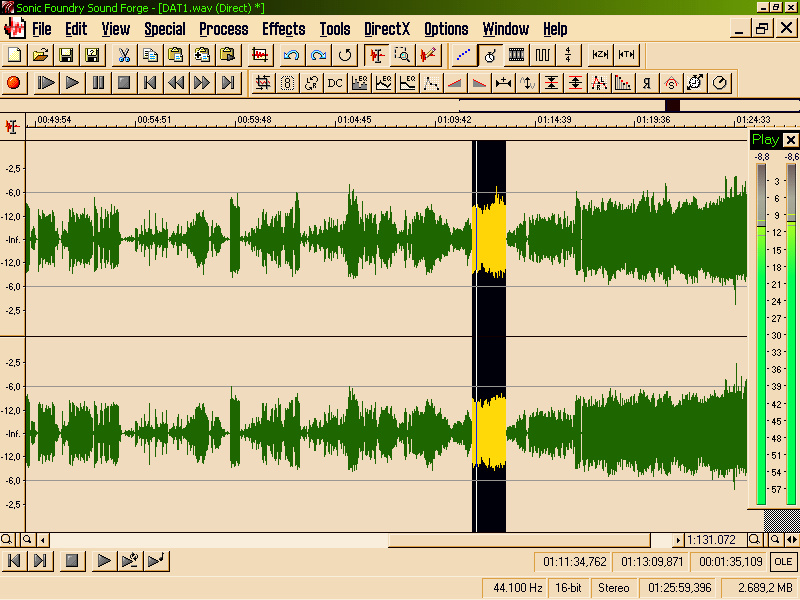Click the 44.100 Hz sample rate field
Image resolution: width=800 pixels, height=600 pixels.
coord(517,588)
